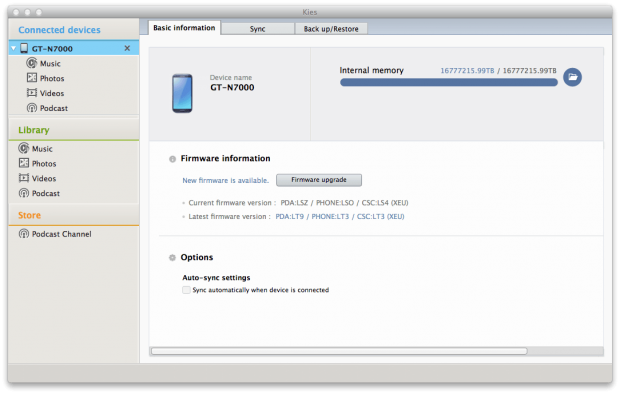Click the Connected devices header

59,30
